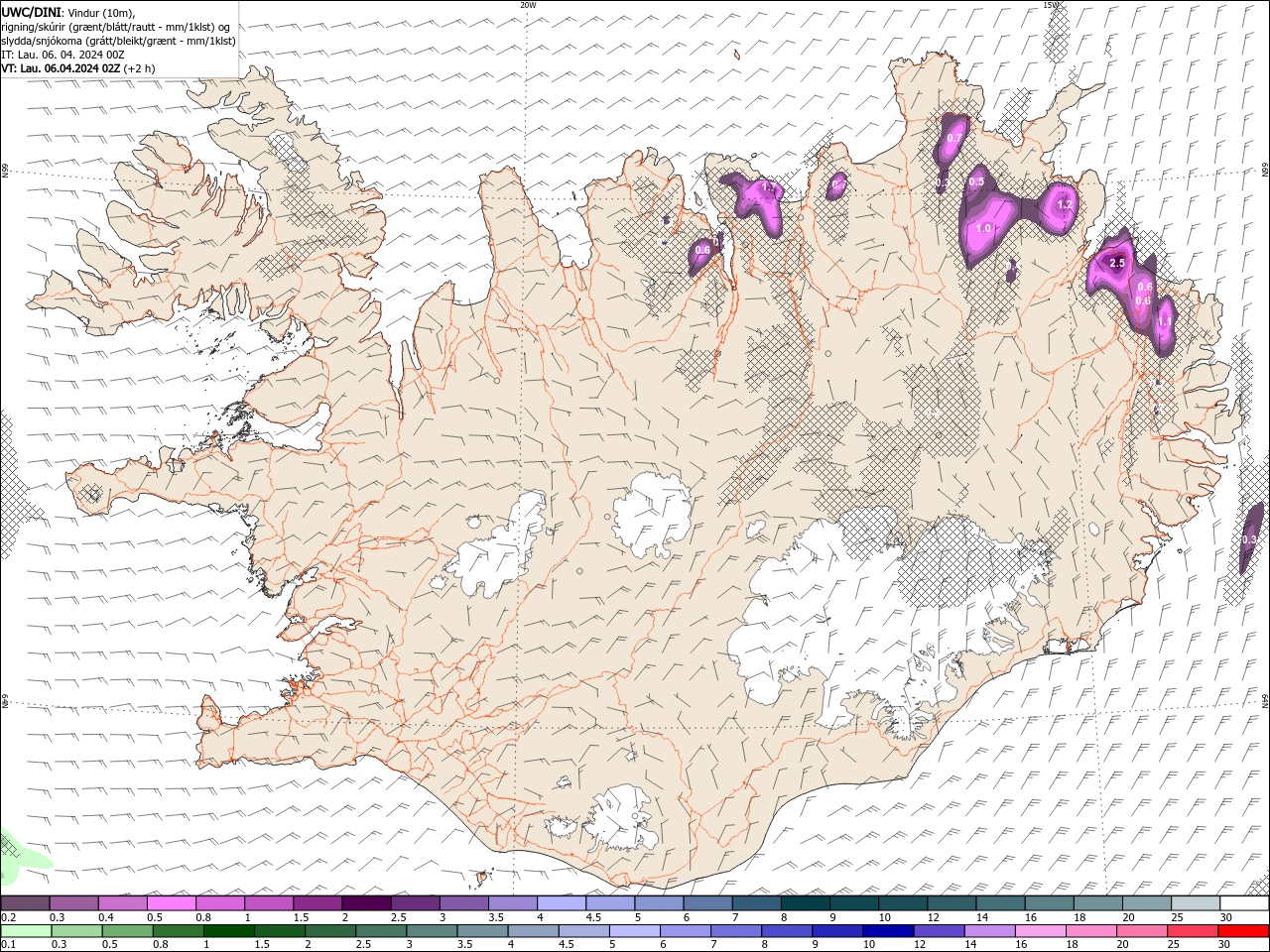Screen dimensions: 1270x952
Task: Click the 0.8 green swatch in rain legend
Action: click(178, 931)
